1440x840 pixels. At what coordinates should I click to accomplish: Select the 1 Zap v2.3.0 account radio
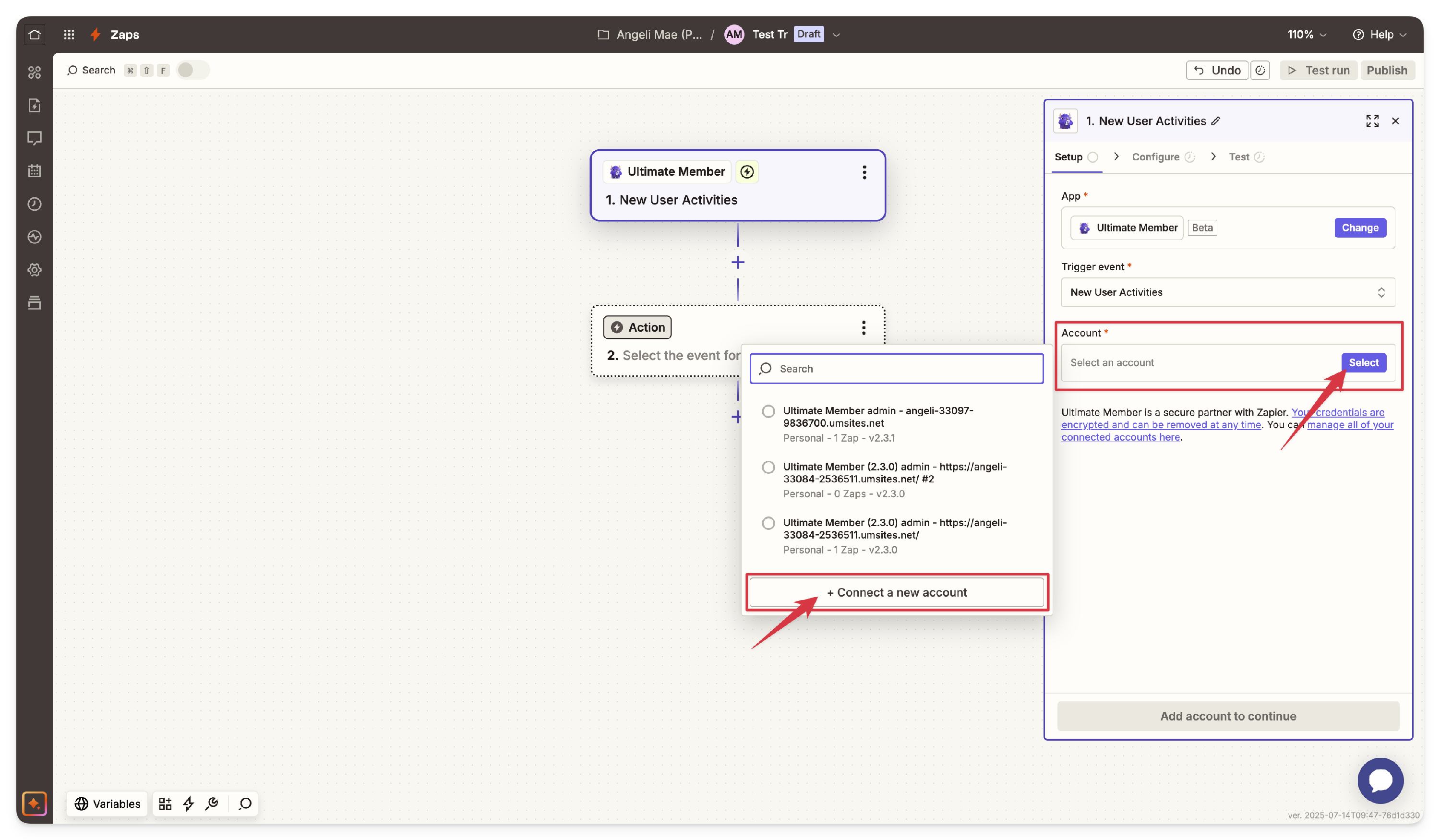coord(768,523)
